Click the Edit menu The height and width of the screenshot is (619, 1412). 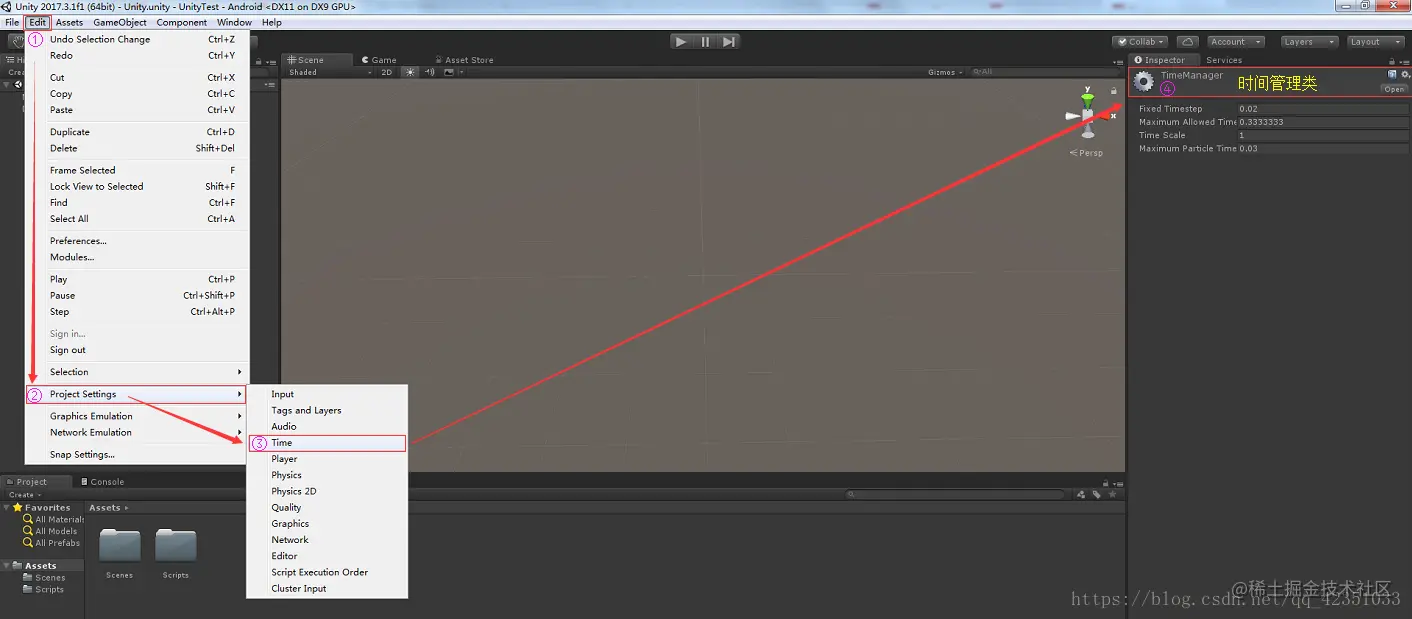coord(37,22)
